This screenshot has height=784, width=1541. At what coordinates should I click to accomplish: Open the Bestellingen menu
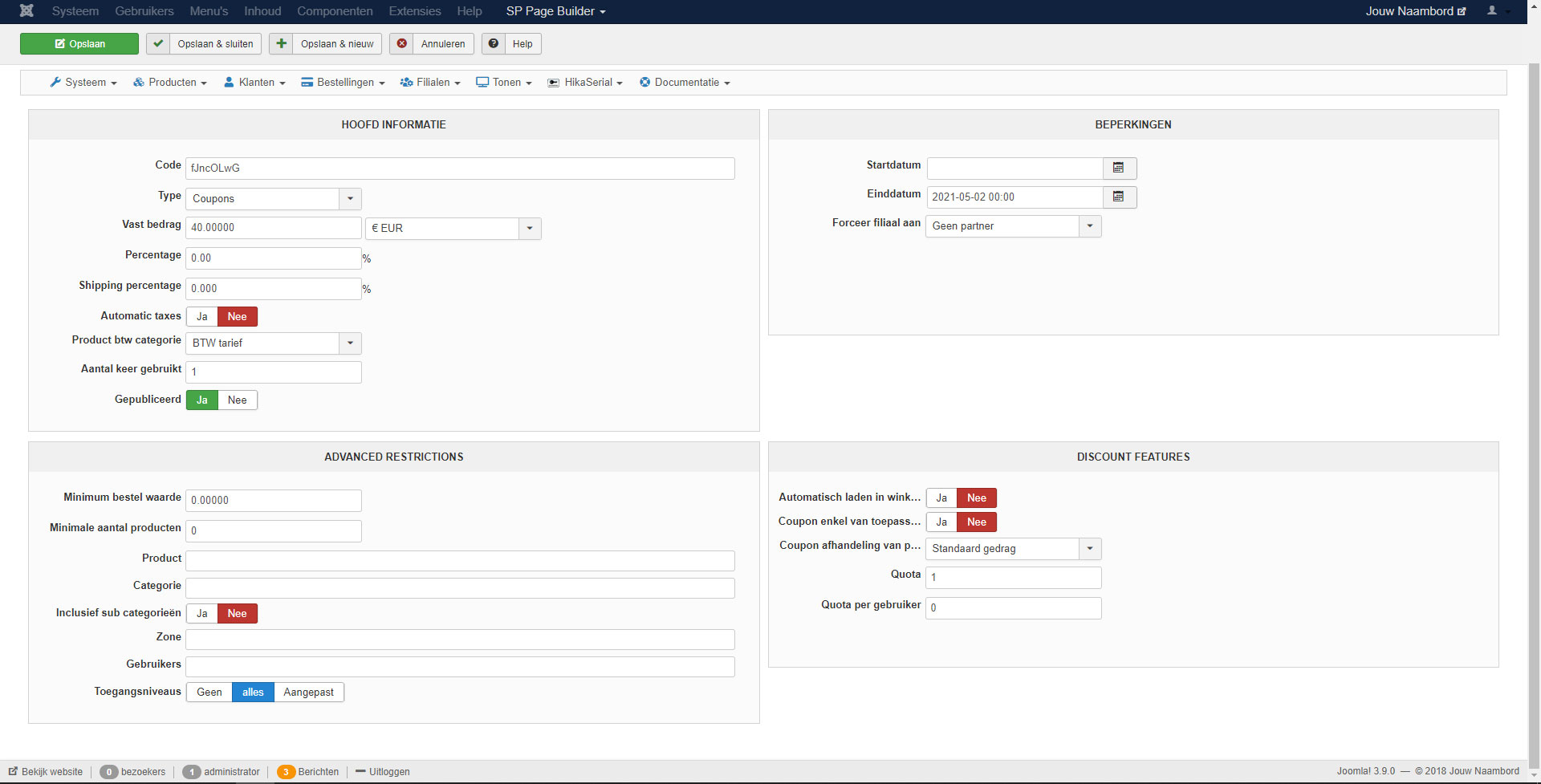344,83
